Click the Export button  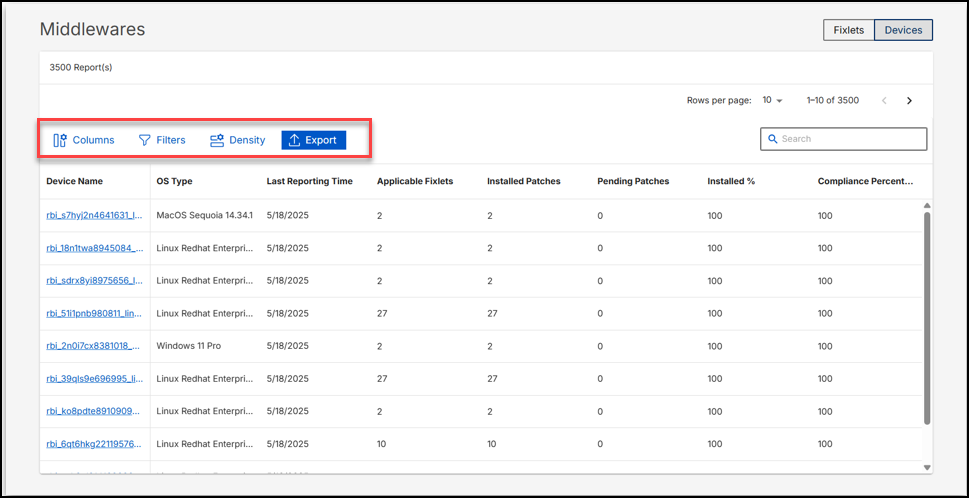tap(313, 140)
